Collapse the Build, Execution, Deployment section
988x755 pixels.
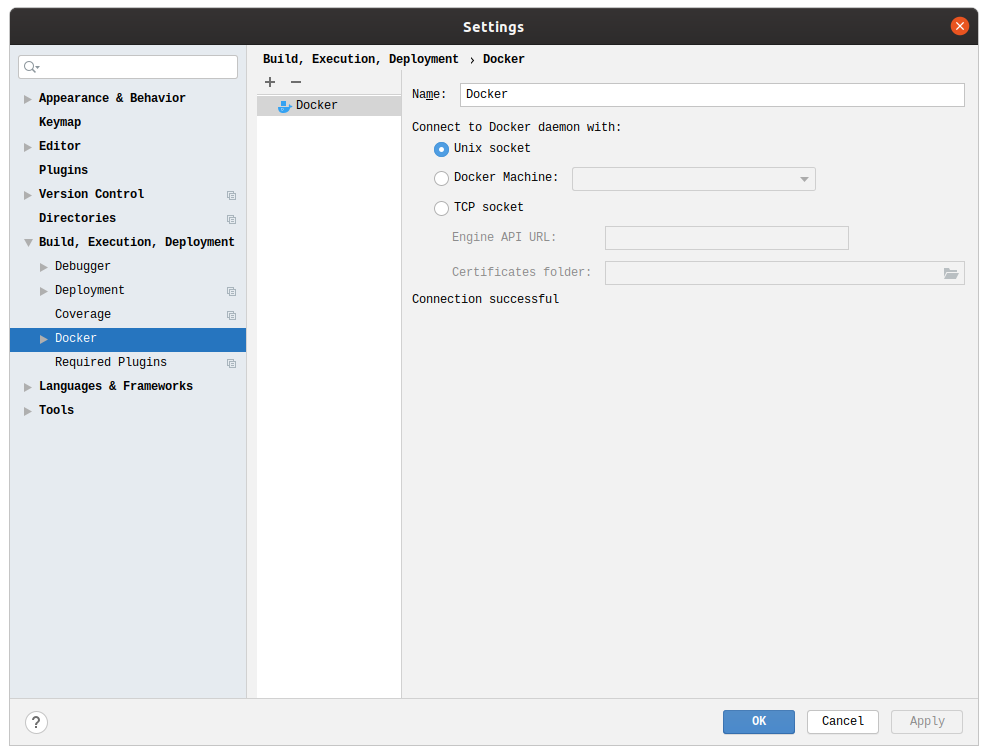(x=28, y=243)
